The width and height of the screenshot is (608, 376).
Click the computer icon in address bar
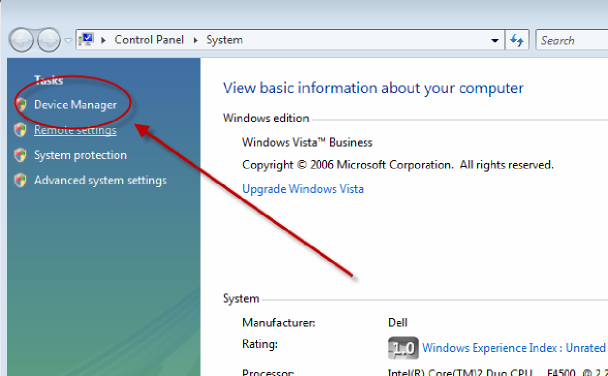[86, 40]
